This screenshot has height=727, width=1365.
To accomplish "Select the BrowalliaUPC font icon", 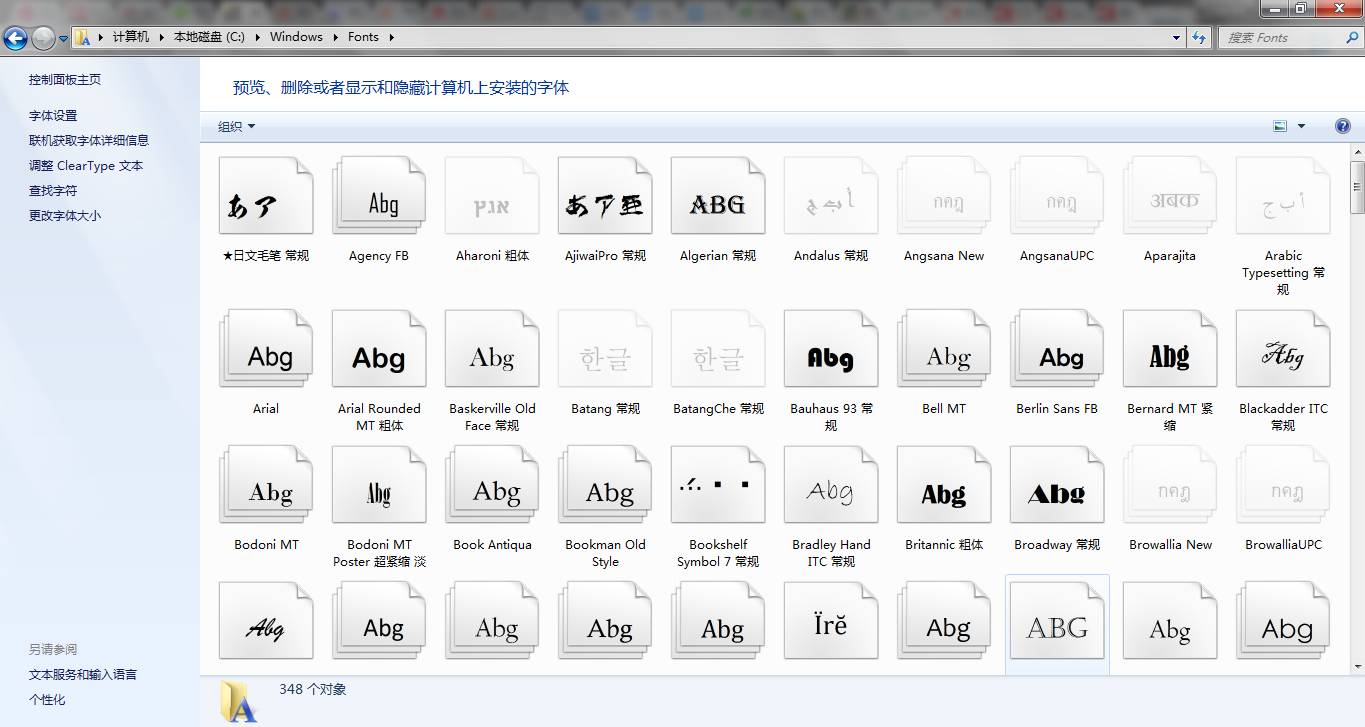I will (x=1283, y=485).
